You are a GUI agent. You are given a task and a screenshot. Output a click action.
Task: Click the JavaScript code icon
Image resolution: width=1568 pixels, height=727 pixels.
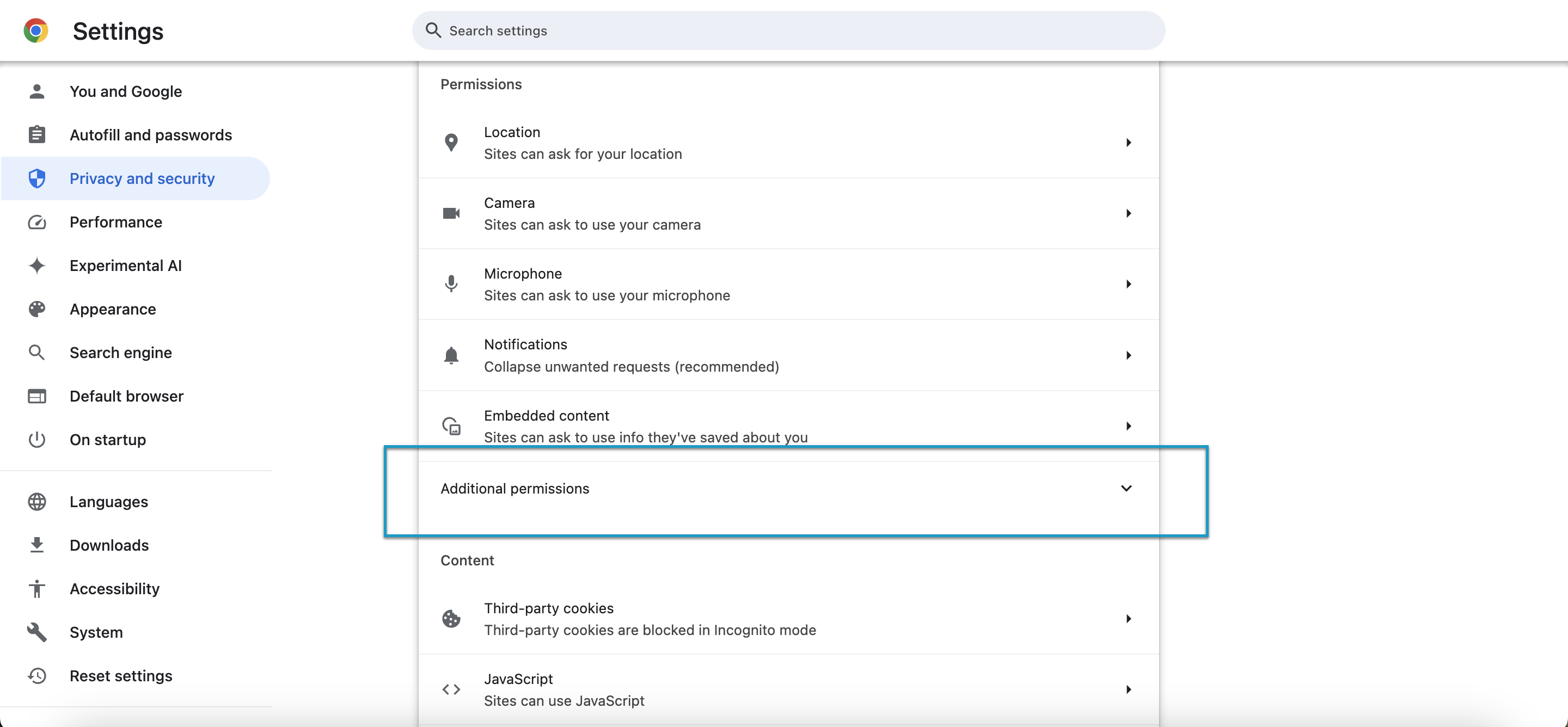click(451, 689)
